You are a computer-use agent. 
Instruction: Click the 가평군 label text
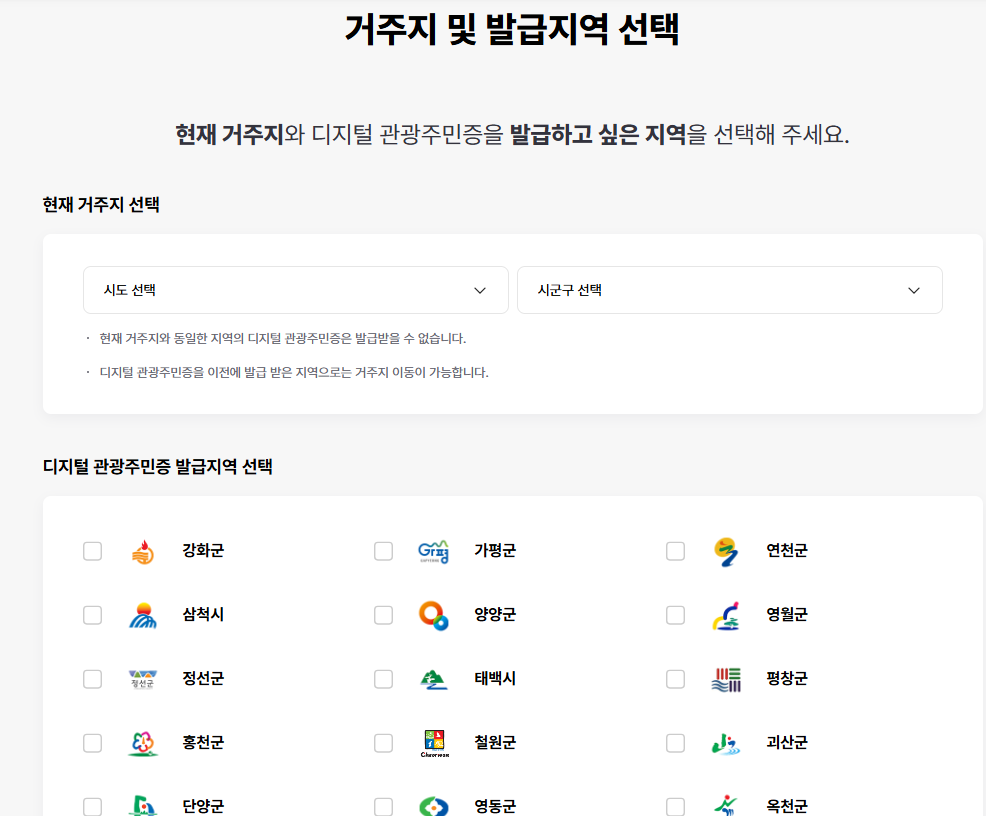[495, 551]
